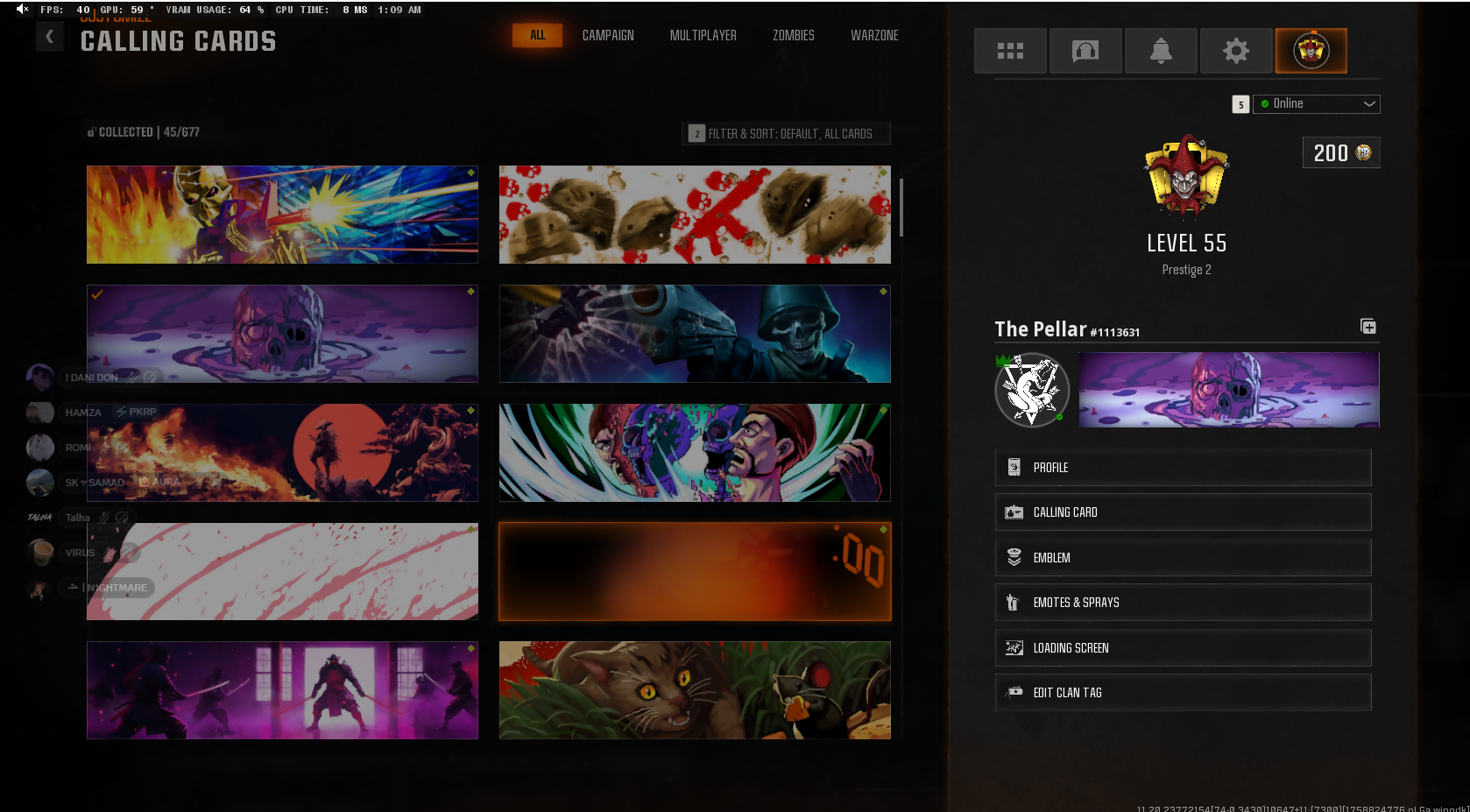Copy player ID icon next to The Pellar
This screenshot has height=812, width=1470.
(1368, 327)
